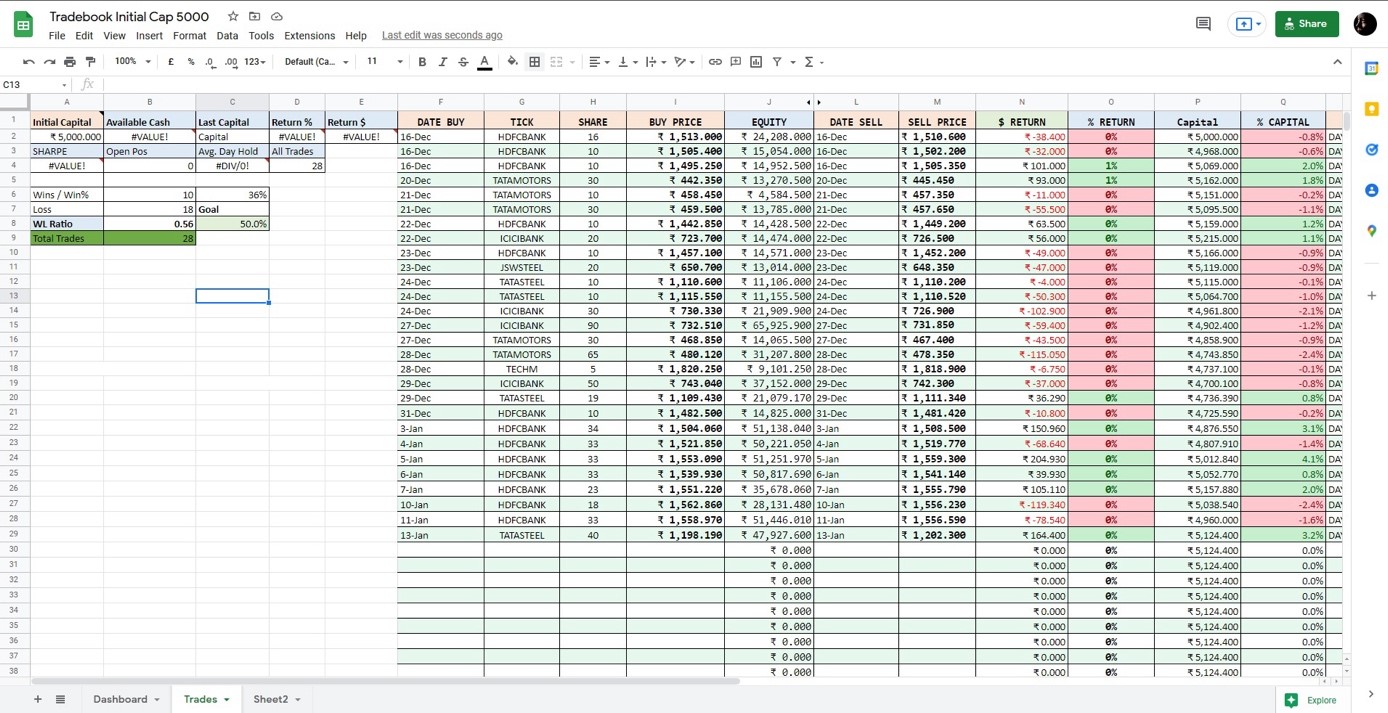Viewport: 1388px width, 713px height.
Task: Open font size dropdown
Action: [385, 62]
